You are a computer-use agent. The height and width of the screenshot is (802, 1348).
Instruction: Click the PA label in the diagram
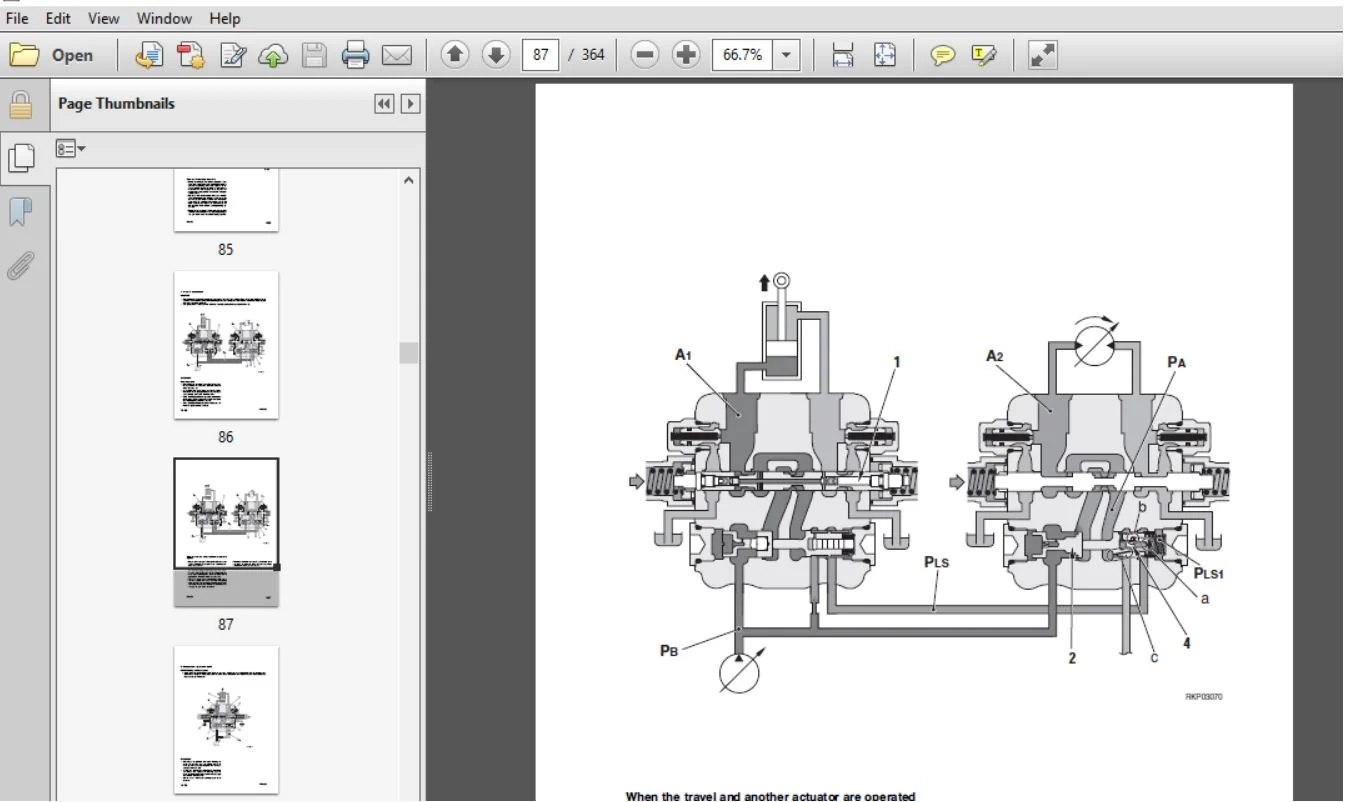tap(1177, 363)
